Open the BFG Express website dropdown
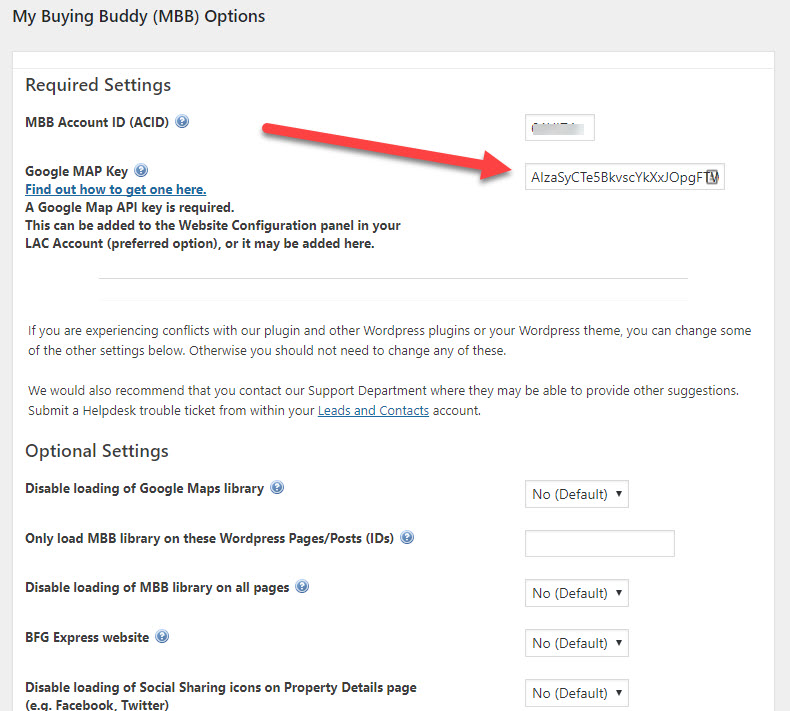 click(576, 643)
